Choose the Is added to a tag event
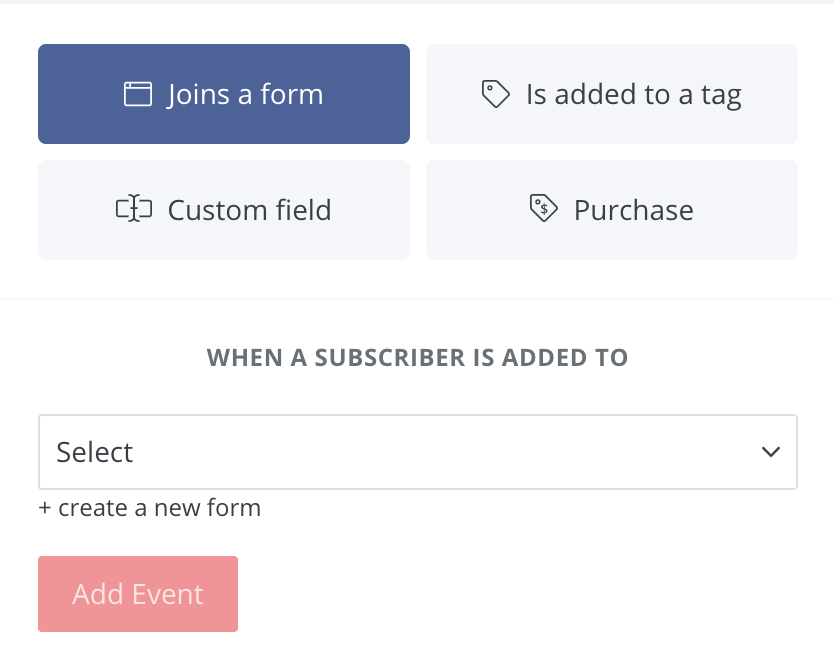This screenshot has height=670, width=834. point(611,93)
